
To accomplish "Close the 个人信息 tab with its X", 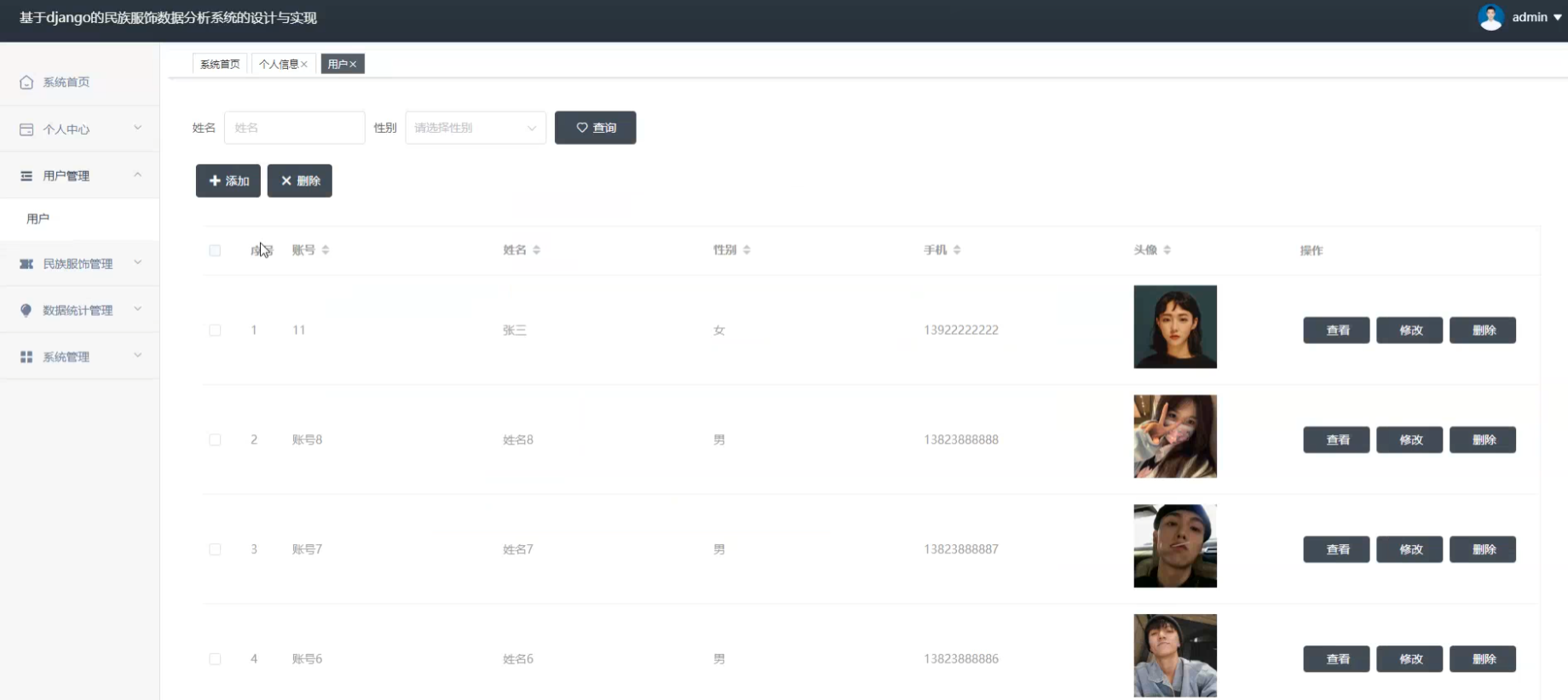I will (304, 65).
